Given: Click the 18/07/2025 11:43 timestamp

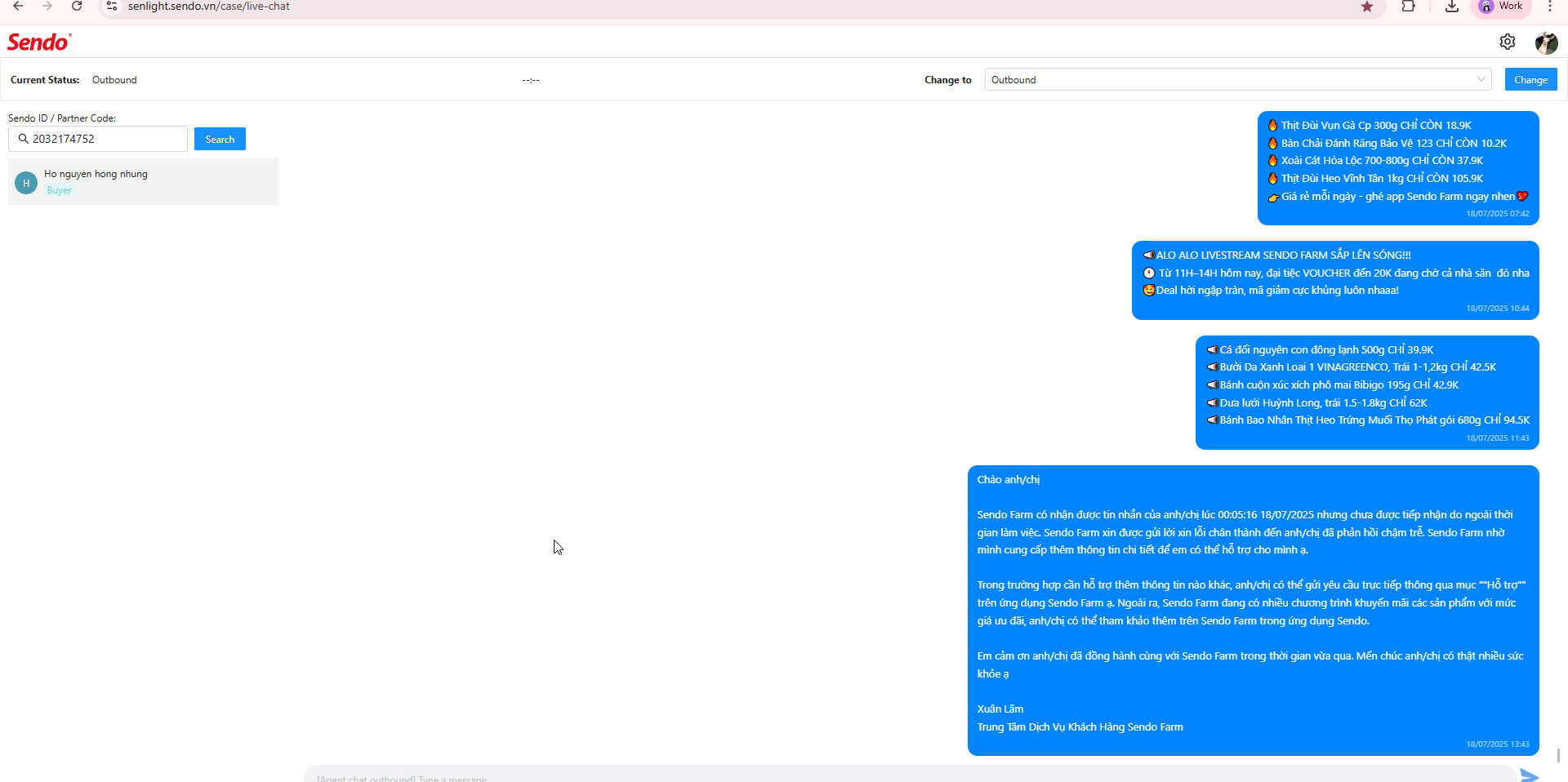Looking at the screenshot, I should tap(1498, 438).
